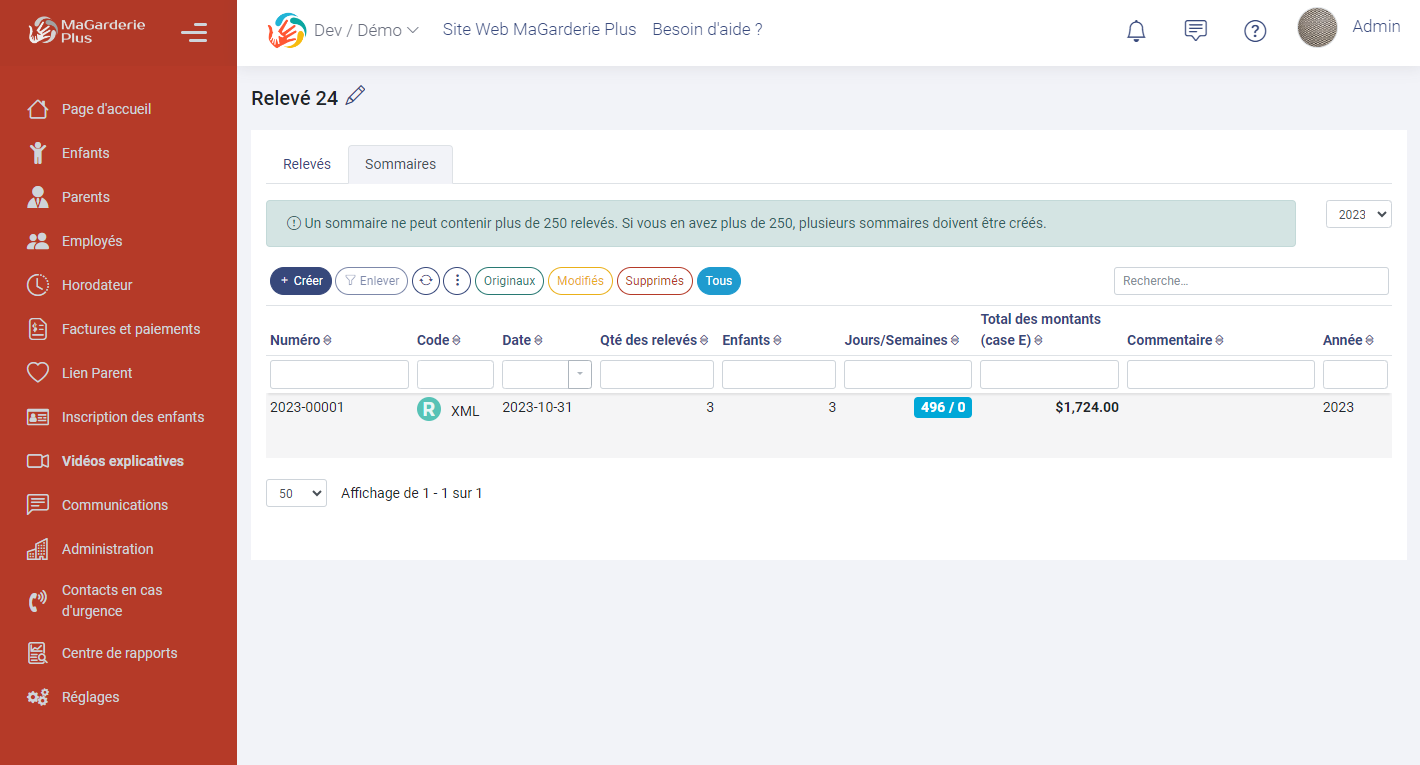Toggle the Modifiés filter
1420x765 pixels.
580,281
